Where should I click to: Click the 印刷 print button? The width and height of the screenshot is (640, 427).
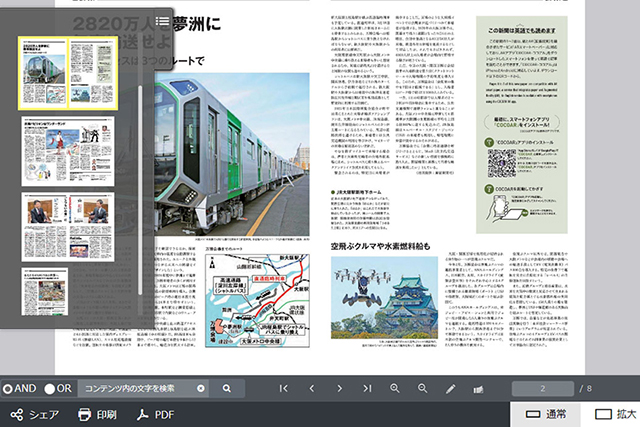(x=98, y=414)
